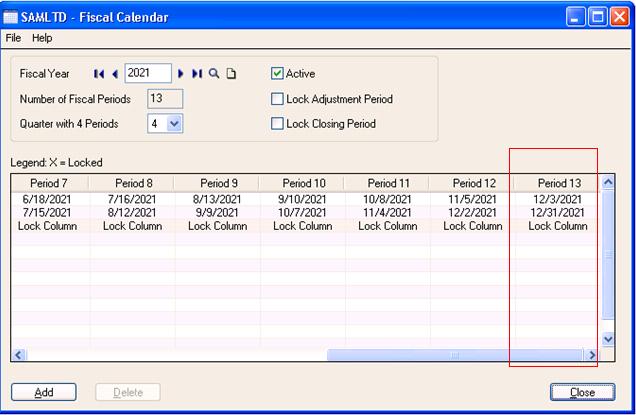This screenshot has width=636, height=415.
Task: Select start date 7/16/2021 cell
Action: point(132,199)
